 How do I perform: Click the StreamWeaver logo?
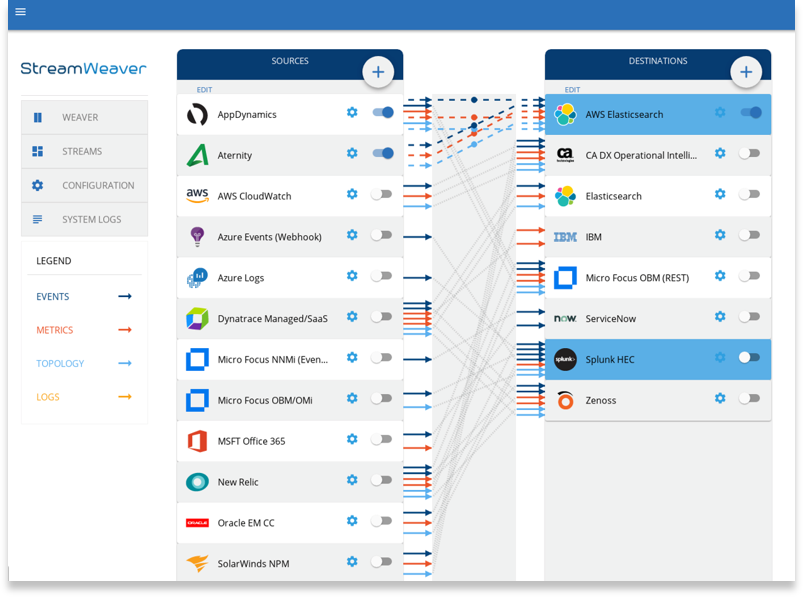pos(83,69)
